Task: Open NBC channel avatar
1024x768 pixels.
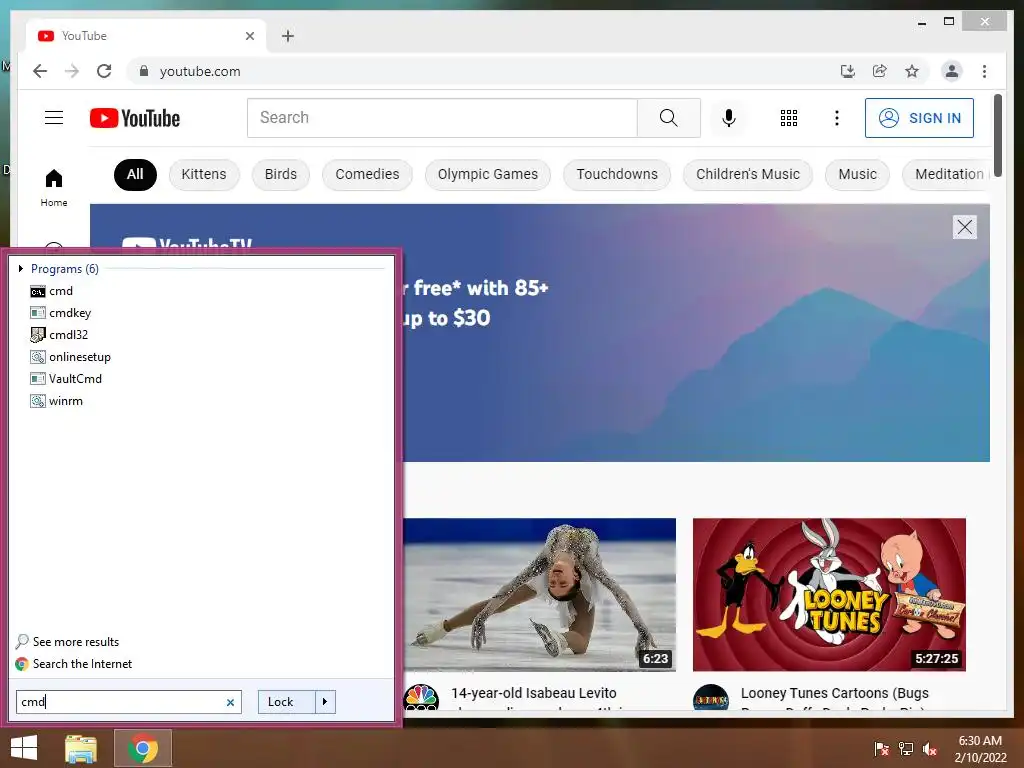Action: click(x=421, y=697)
